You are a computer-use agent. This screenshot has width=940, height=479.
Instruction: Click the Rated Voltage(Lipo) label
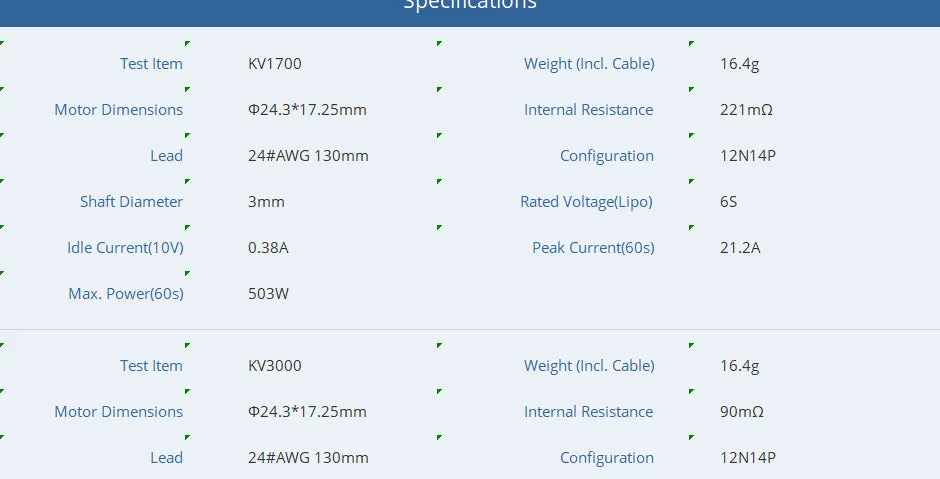[x=586, y=202]
